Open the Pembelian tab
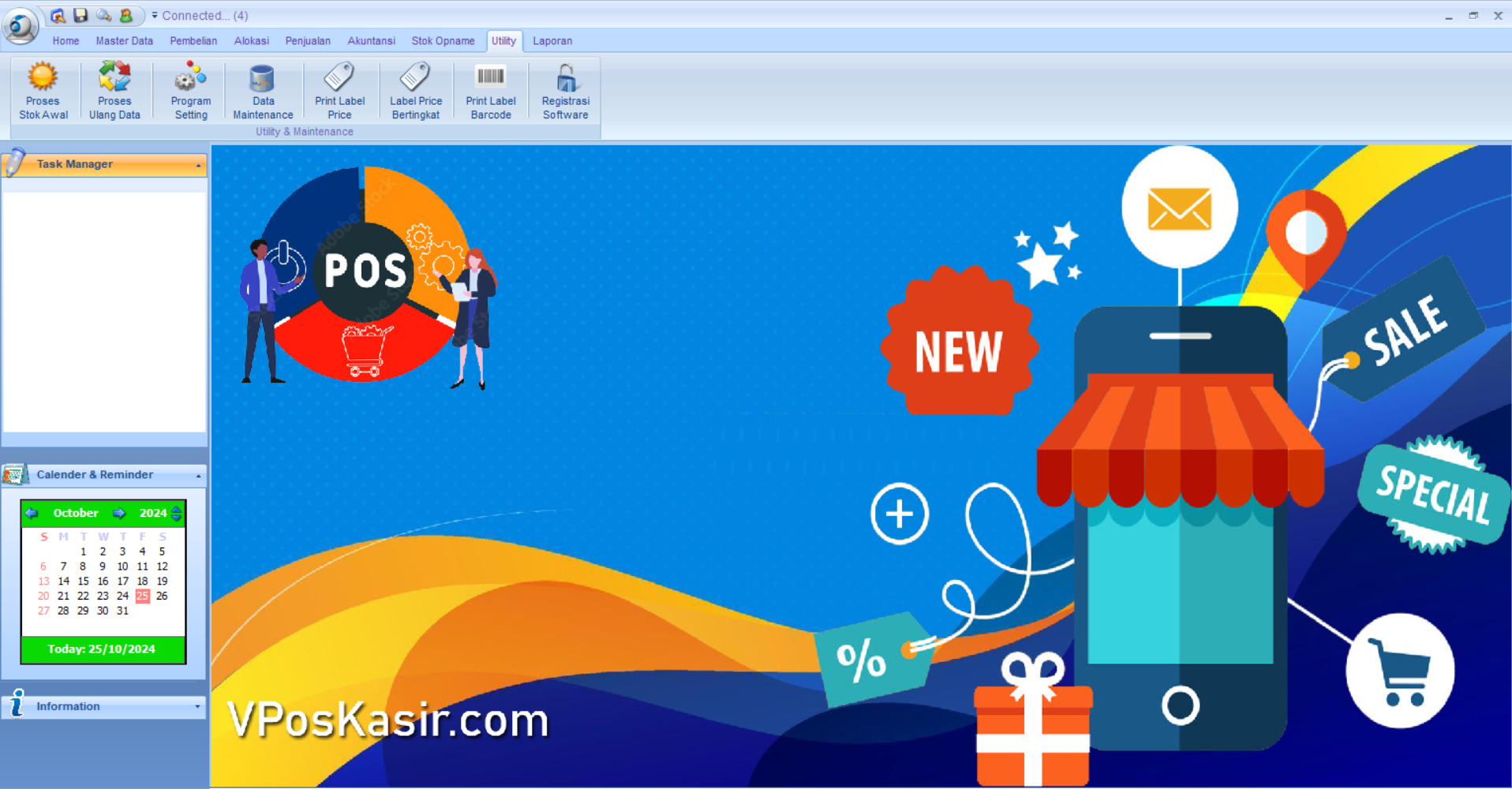 193,41
